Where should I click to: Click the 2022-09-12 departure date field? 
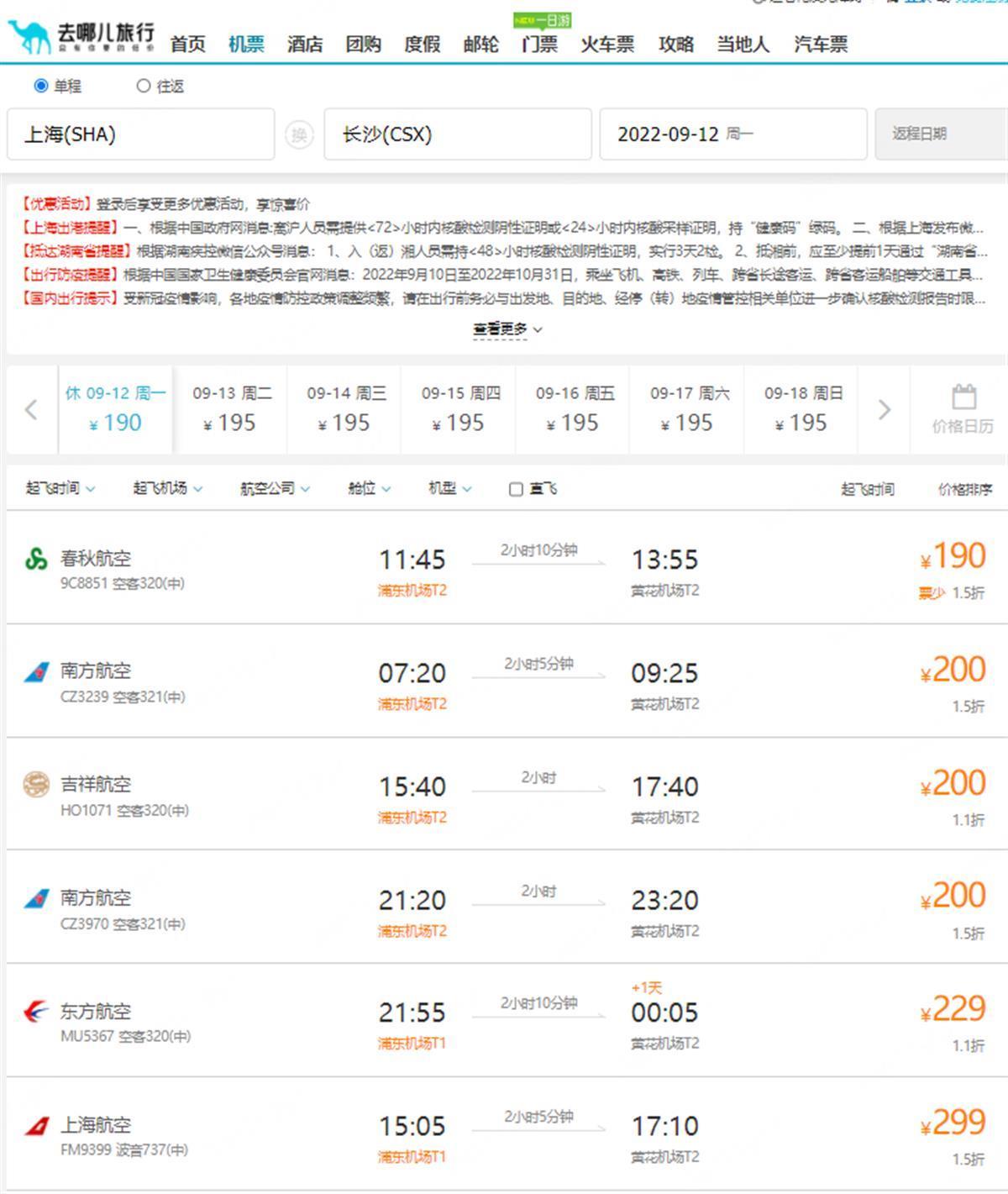pyautogui.click(x=733, y=134)
